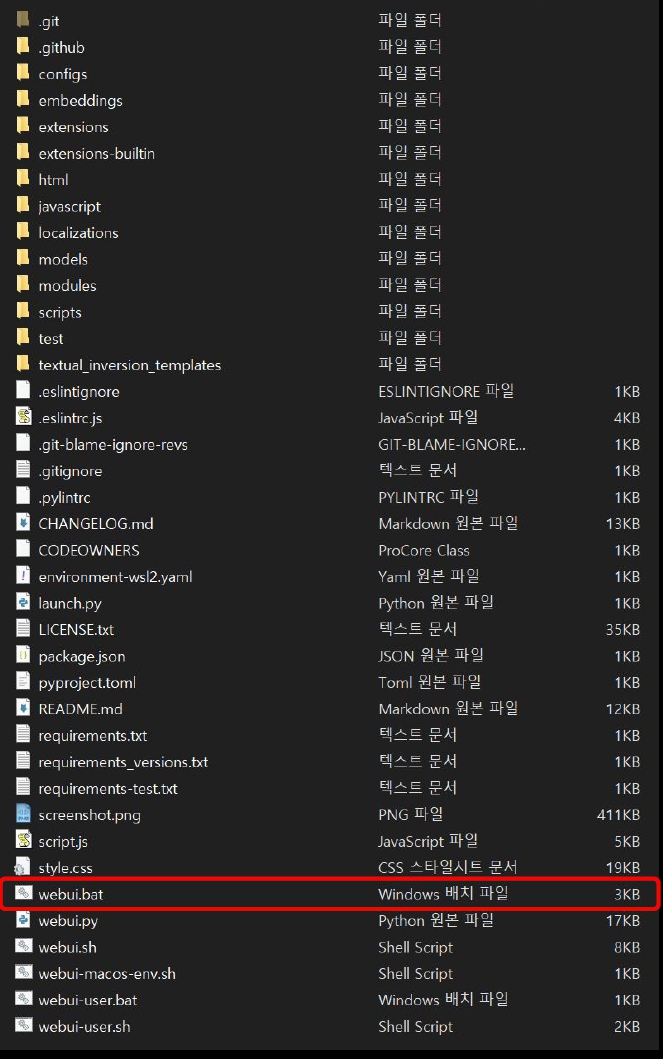Screen dimensions: 663x1059
Task: Click the textual_inversion_templates folder icon
Action: click(x=23, y=364)
